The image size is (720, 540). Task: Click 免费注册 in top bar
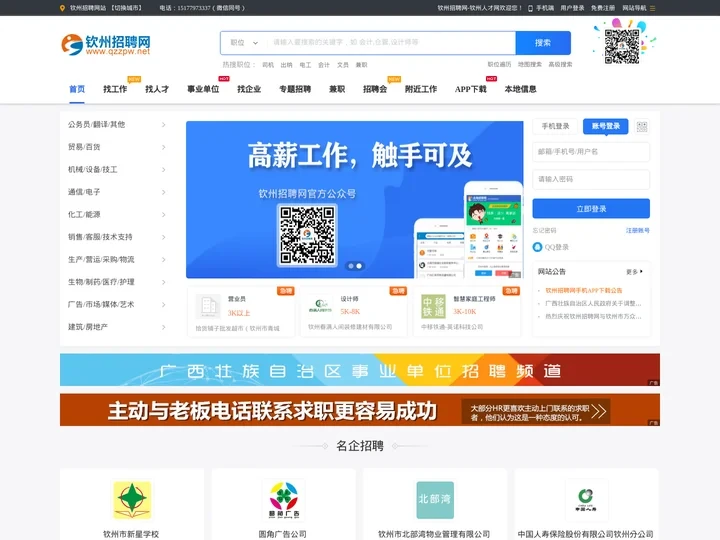point(603,8)
